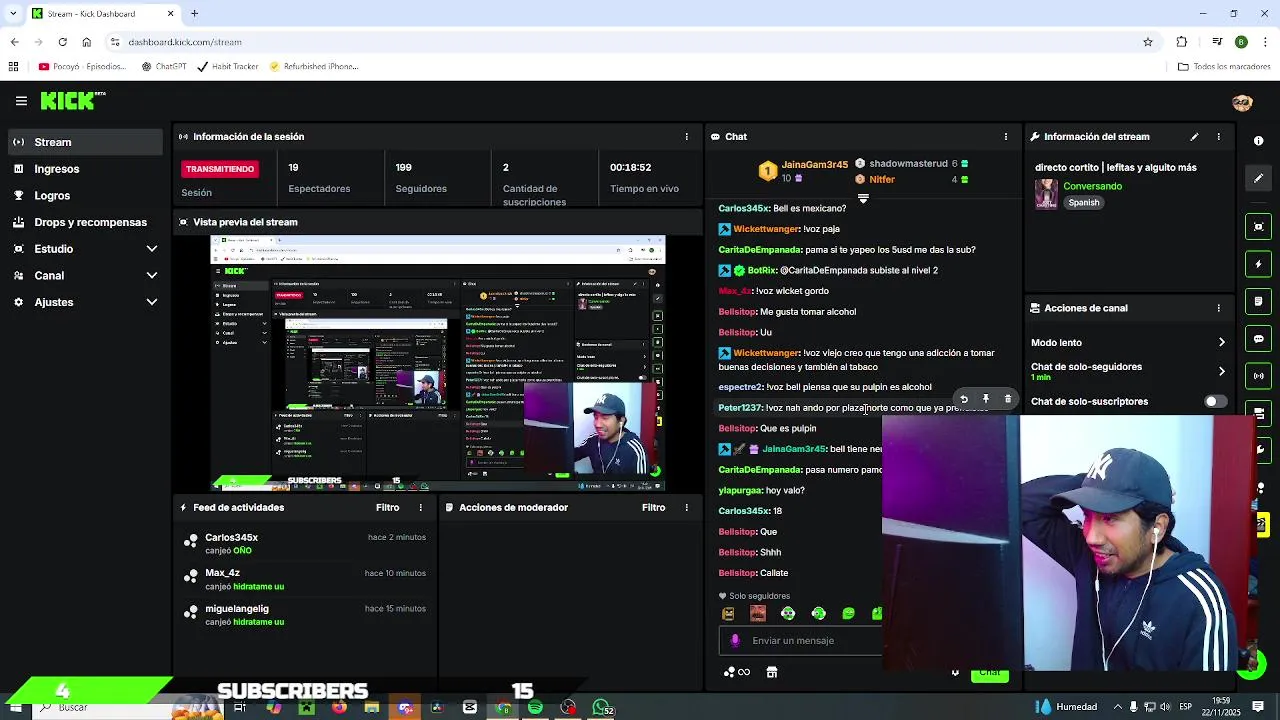Open options menu of Información del stream
Viewport: 1280px width, 720px height.
point(1218,137)
